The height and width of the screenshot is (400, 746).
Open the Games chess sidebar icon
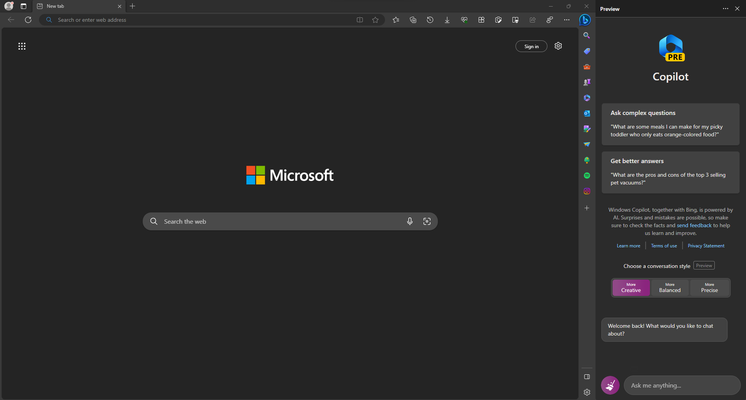(x=587, y=82)
